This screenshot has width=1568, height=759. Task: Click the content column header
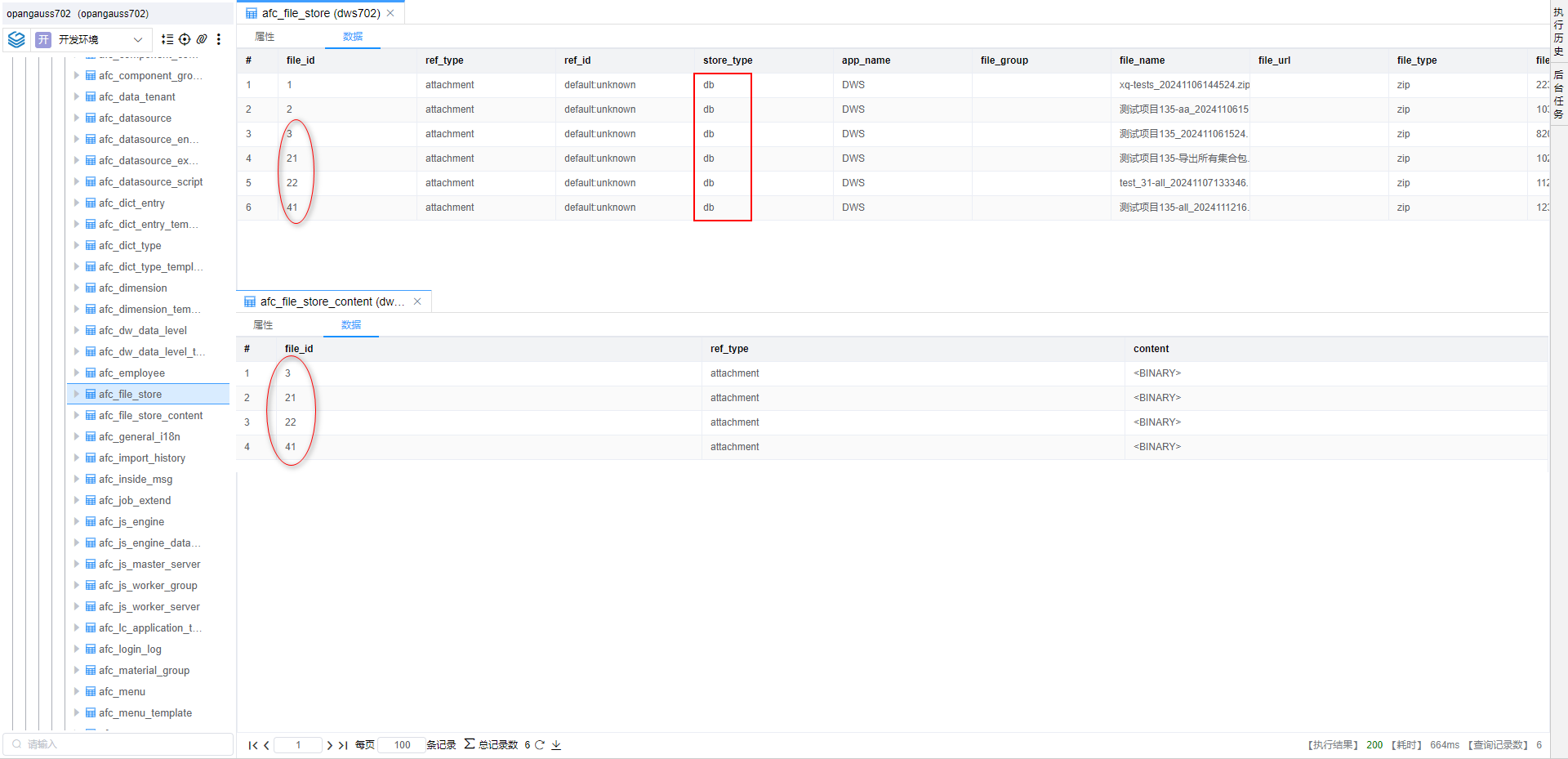[1151, 349]
